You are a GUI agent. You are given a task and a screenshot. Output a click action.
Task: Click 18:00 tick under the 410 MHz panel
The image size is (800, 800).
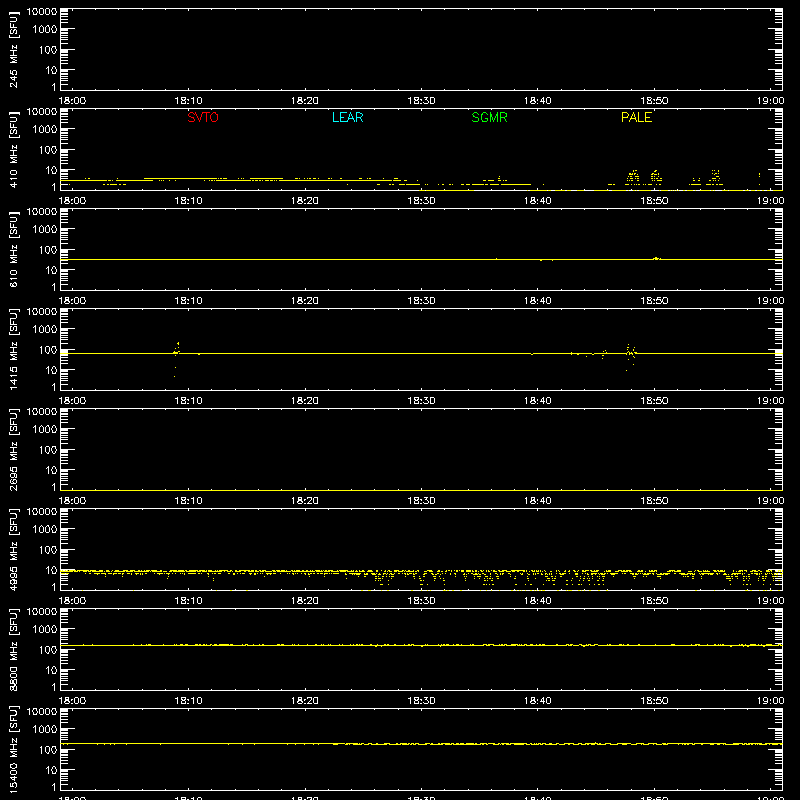click(72, 201)
